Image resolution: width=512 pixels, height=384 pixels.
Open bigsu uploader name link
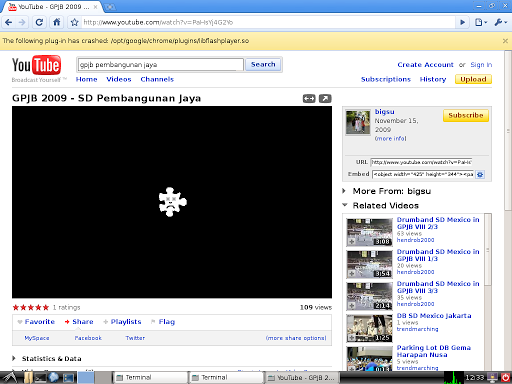(x=384, y=112)
